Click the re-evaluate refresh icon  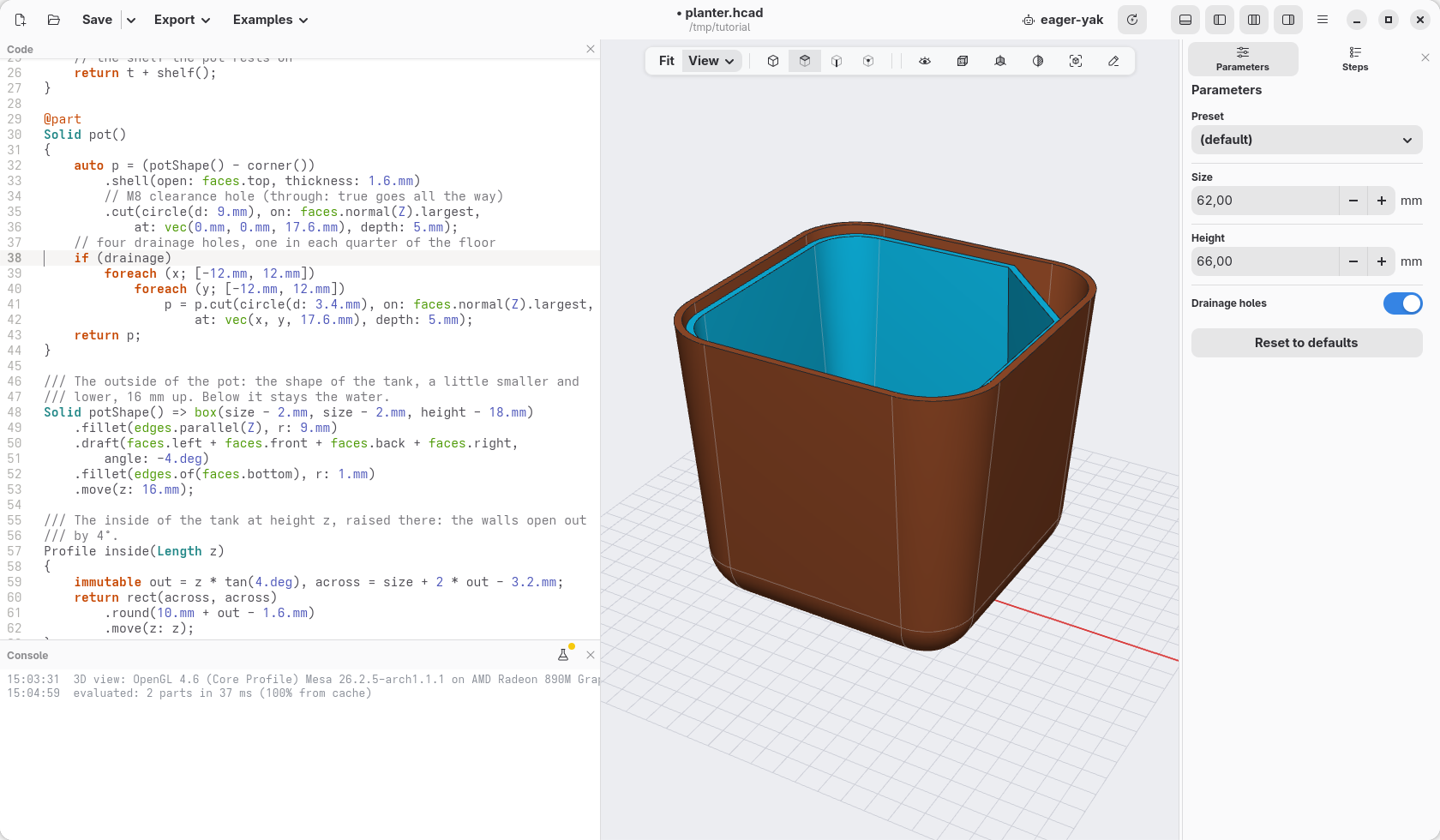coord(1132,20)
